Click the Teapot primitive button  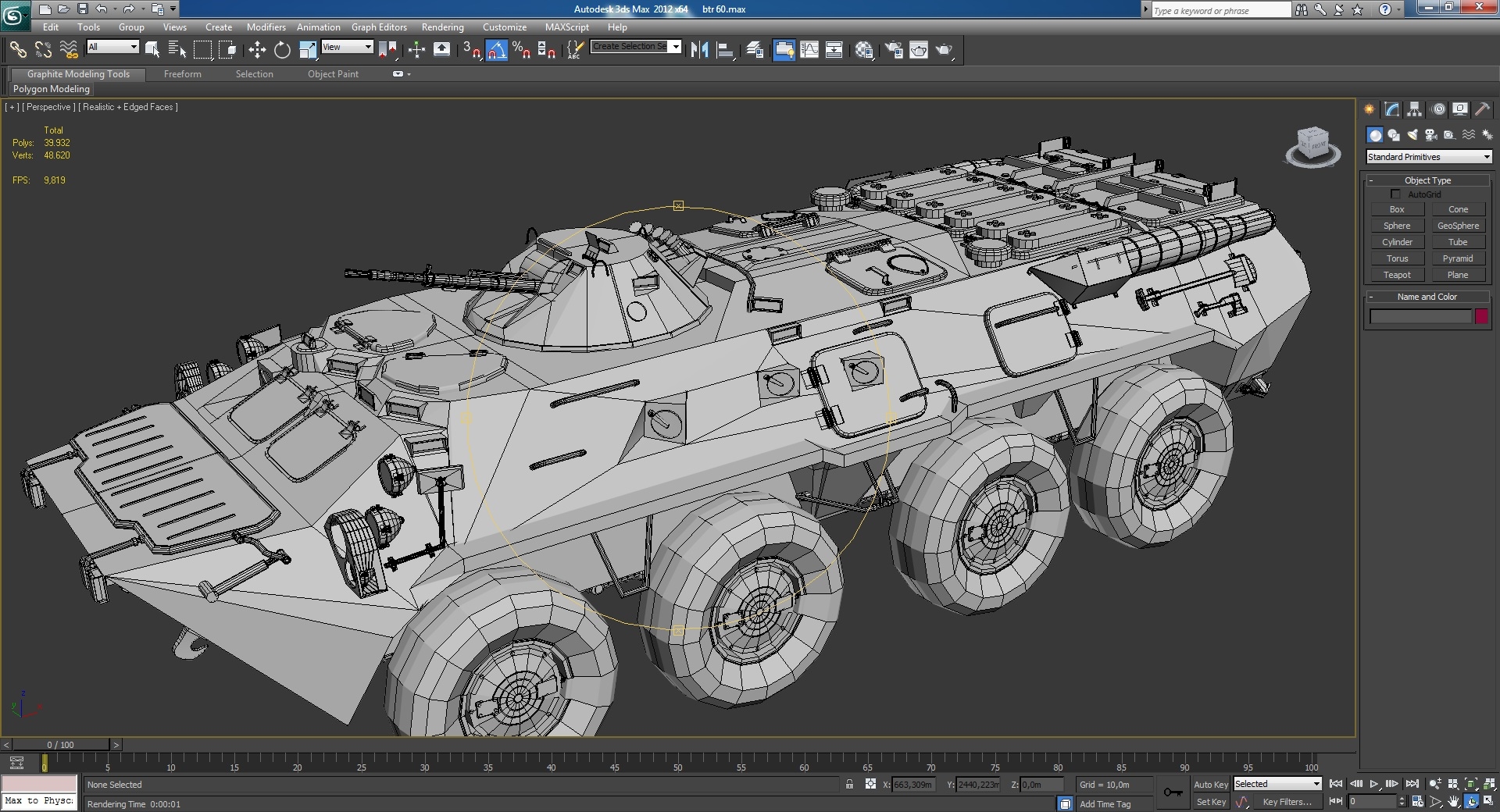tap(1397, 275)
